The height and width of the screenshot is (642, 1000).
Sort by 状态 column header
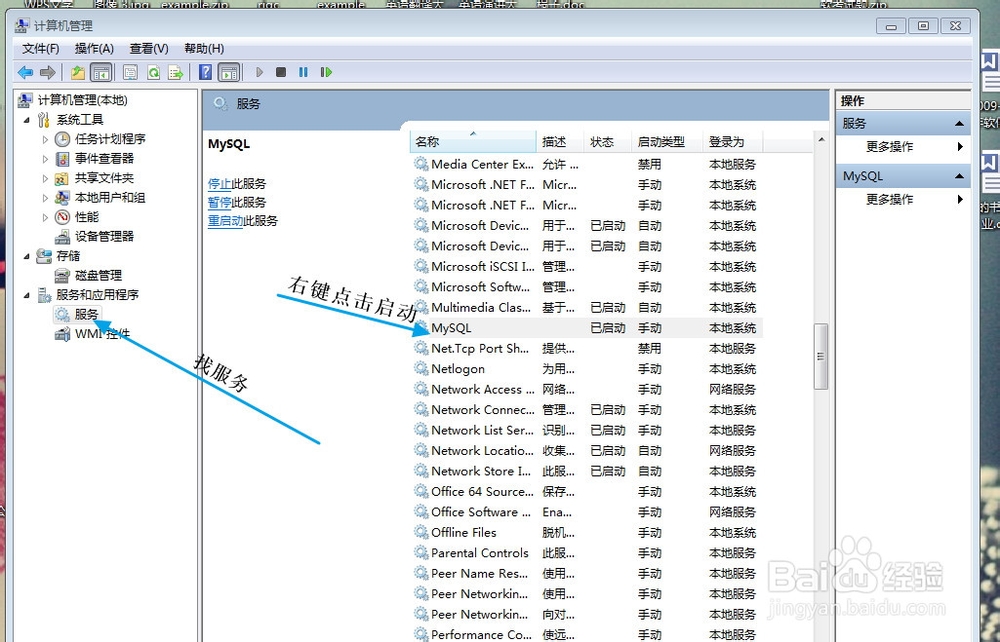coord(608,142)
